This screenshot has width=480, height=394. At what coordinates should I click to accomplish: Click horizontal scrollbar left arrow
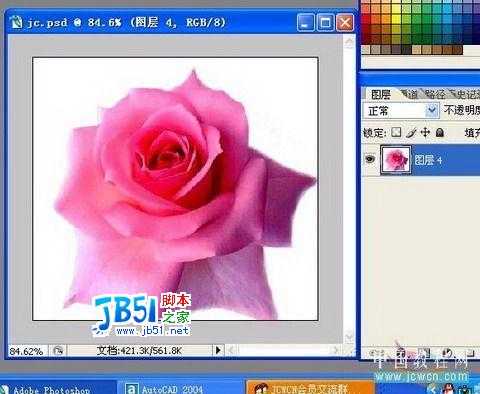coord(231,350)
